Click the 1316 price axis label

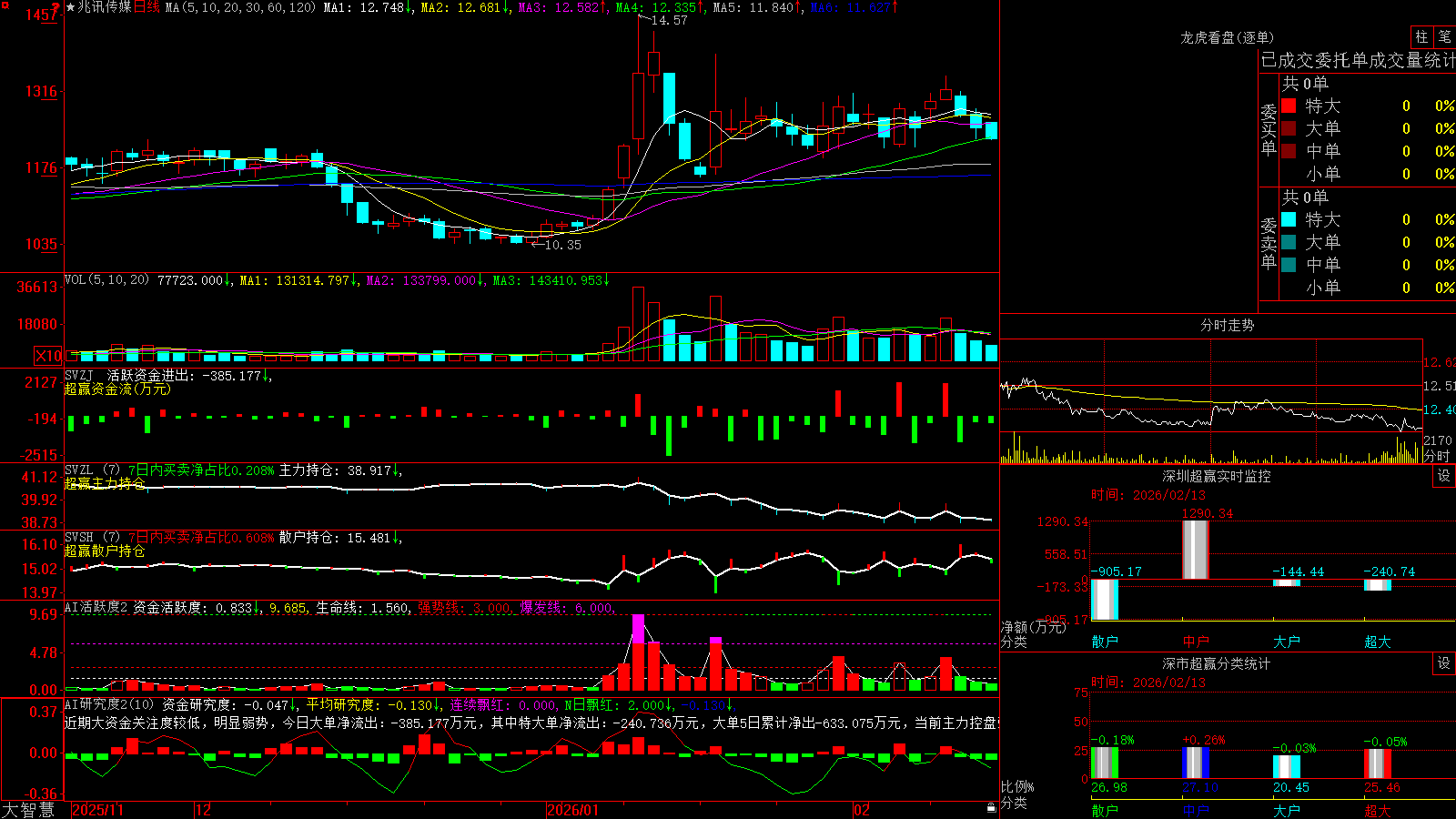(41, 91)
